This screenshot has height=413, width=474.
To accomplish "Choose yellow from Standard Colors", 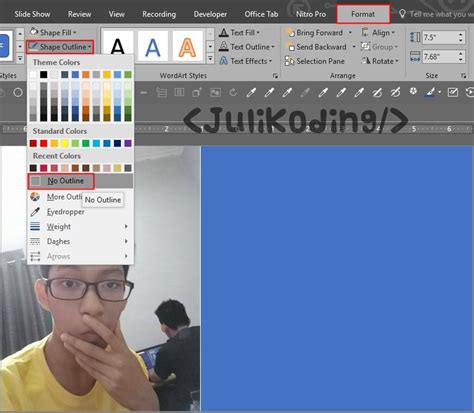I will [65, 143].
